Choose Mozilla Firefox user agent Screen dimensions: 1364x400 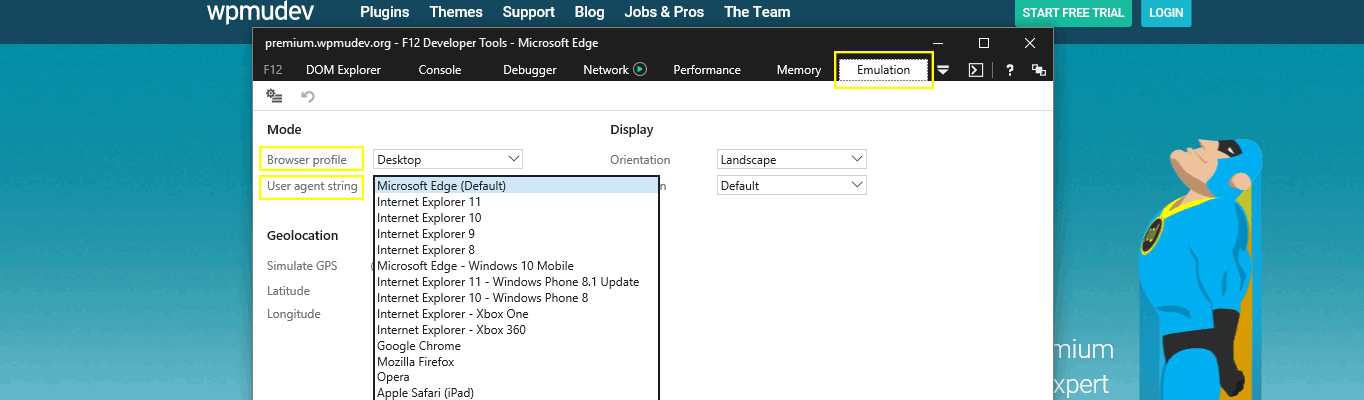[516, 362]
